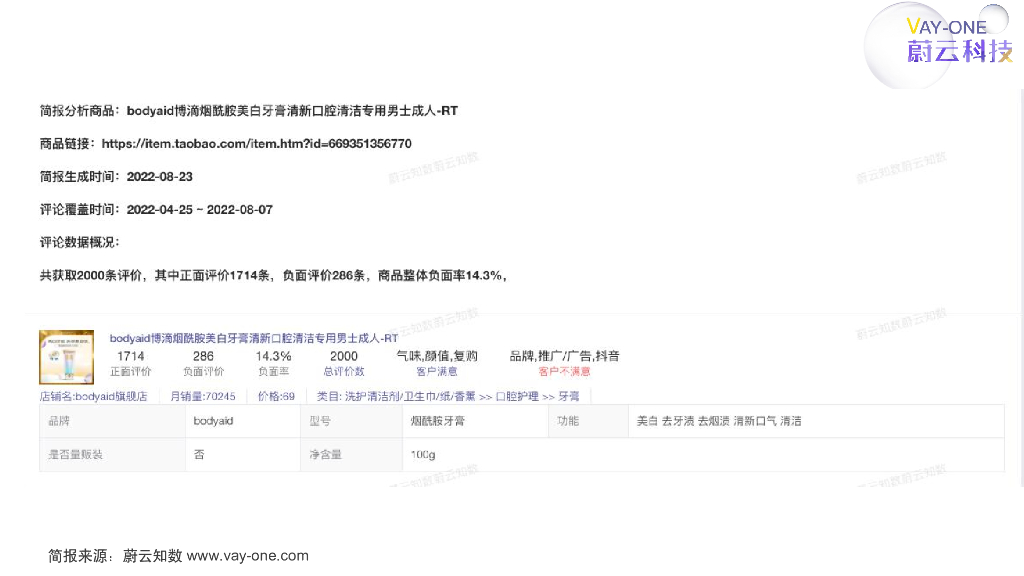
Task: Click the 品牌,推广/广告,抖音 keywords
Action: (x=564, y=356)
